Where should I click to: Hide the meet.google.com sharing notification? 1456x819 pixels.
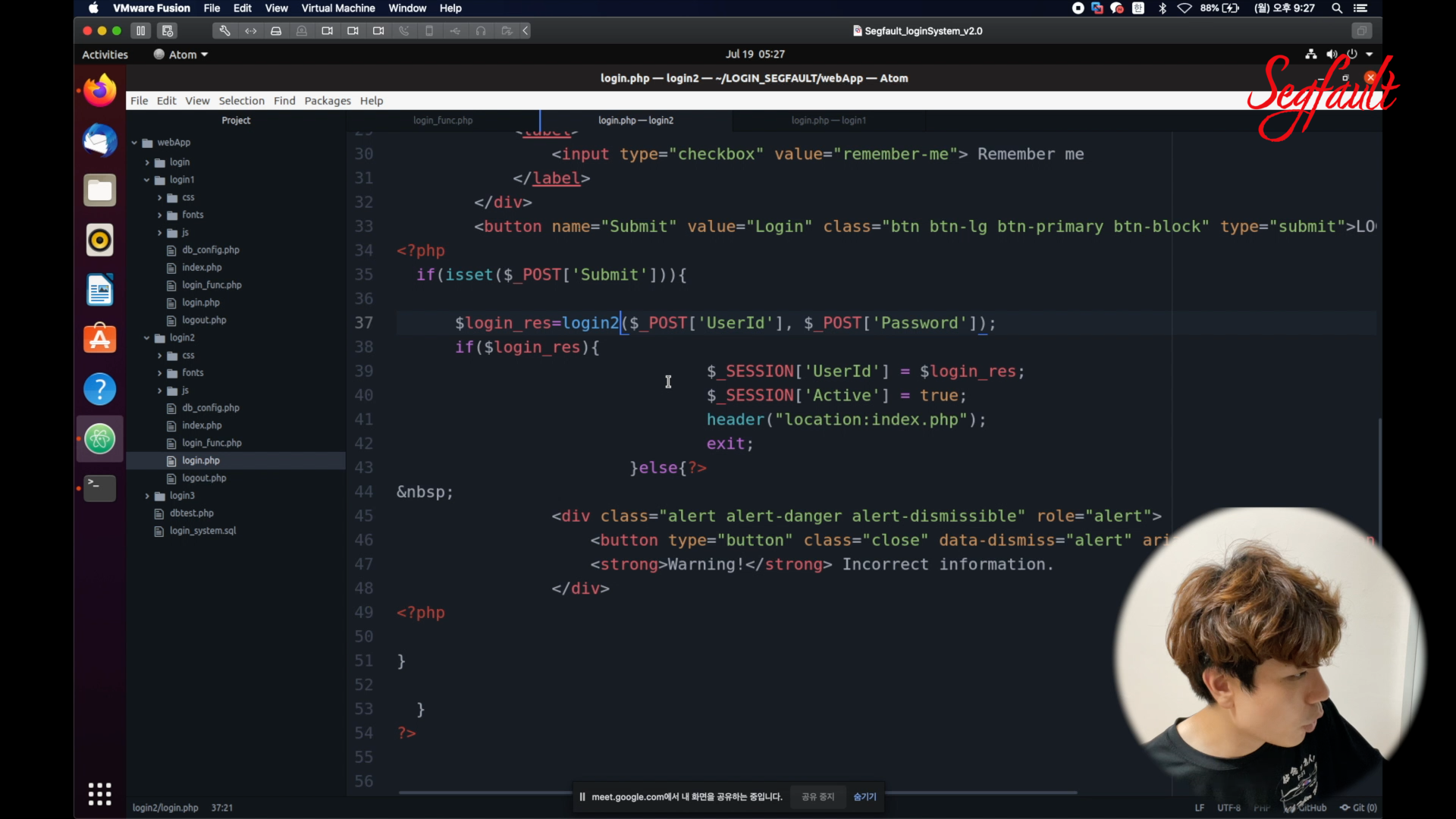[864, 797]
